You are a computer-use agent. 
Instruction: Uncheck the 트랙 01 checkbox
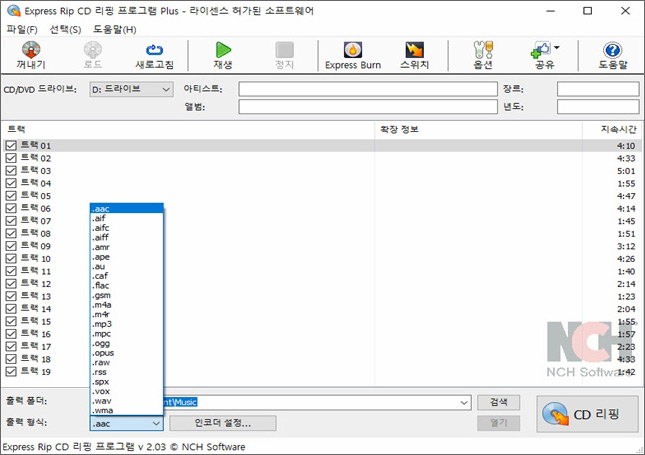coord(11,146)
